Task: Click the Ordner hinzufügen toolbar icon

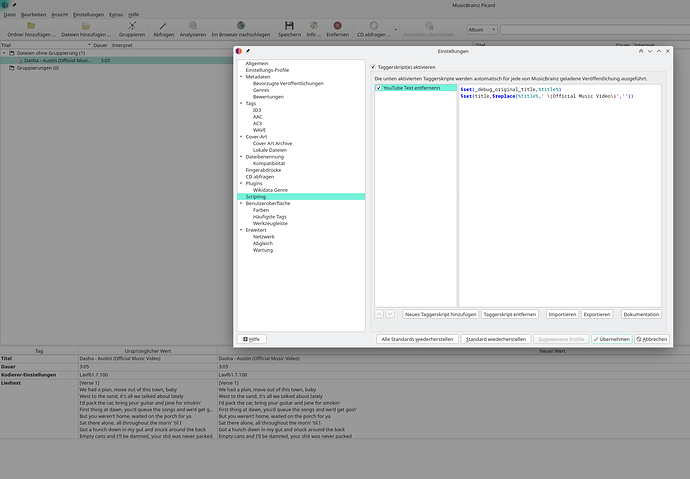Action: pyautogui.click(x=31, y=26)
